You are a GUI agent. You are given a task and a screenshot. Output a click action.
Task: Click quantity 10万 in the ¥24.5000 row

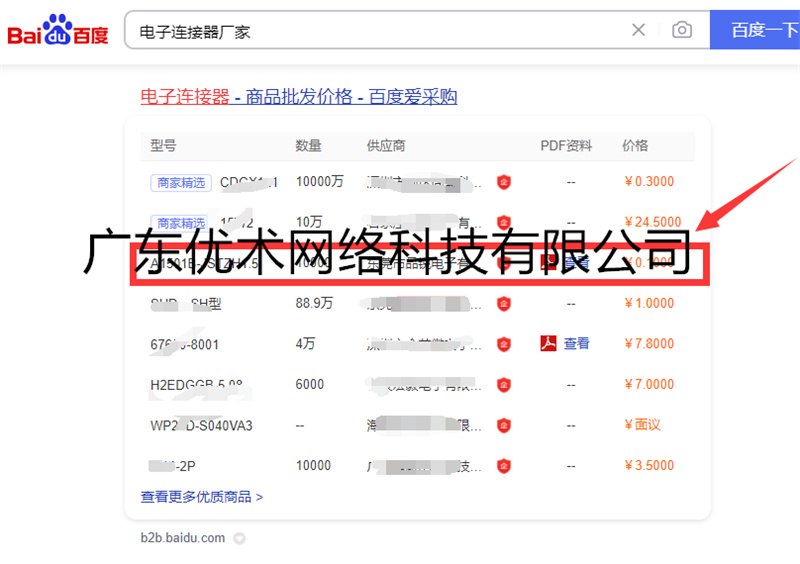click(309, 222)
